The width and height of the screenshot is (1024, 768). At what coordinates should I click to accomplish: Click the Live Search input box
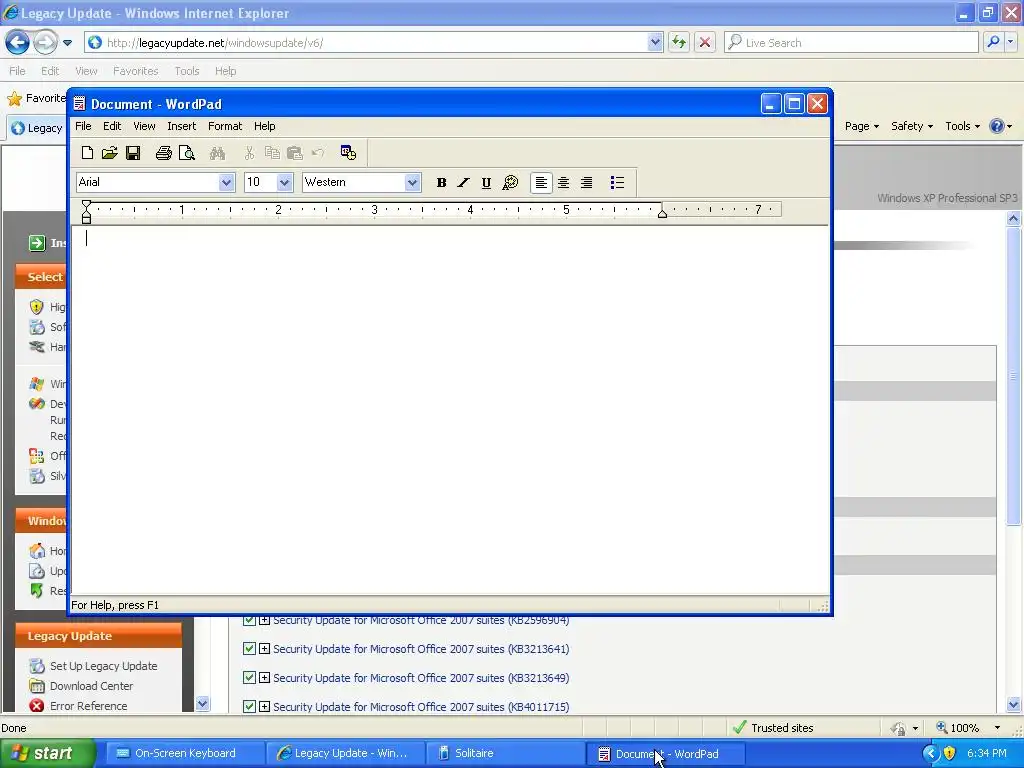point(852,43)
